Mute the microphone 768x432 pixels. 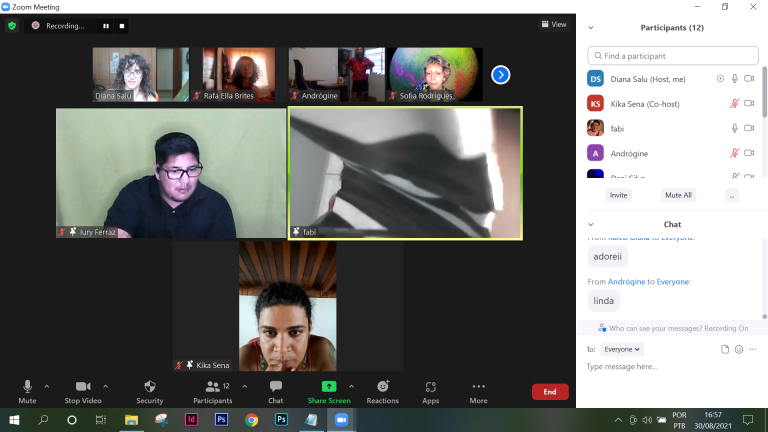(27, 392)
